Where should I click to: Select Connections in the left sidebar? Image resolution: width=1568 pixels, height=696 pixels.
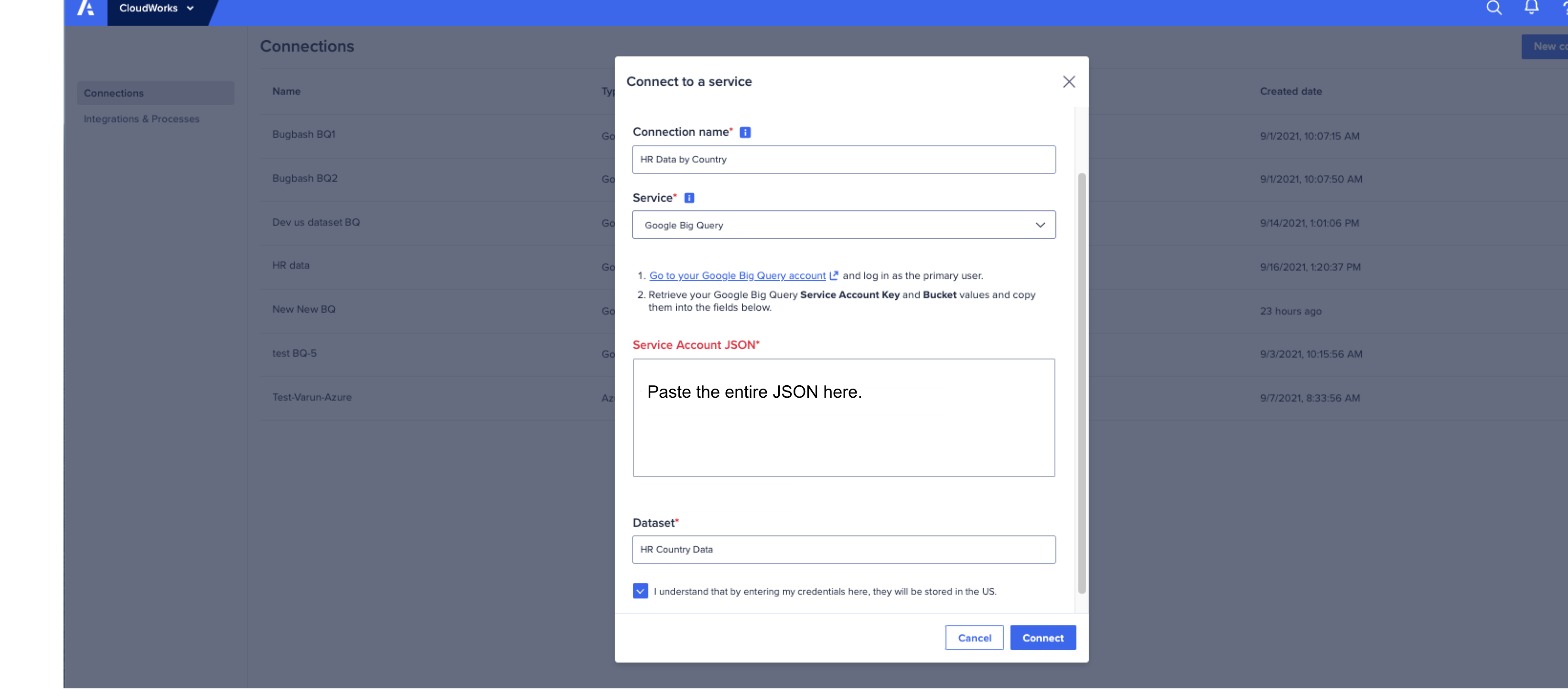pos(114,93)
